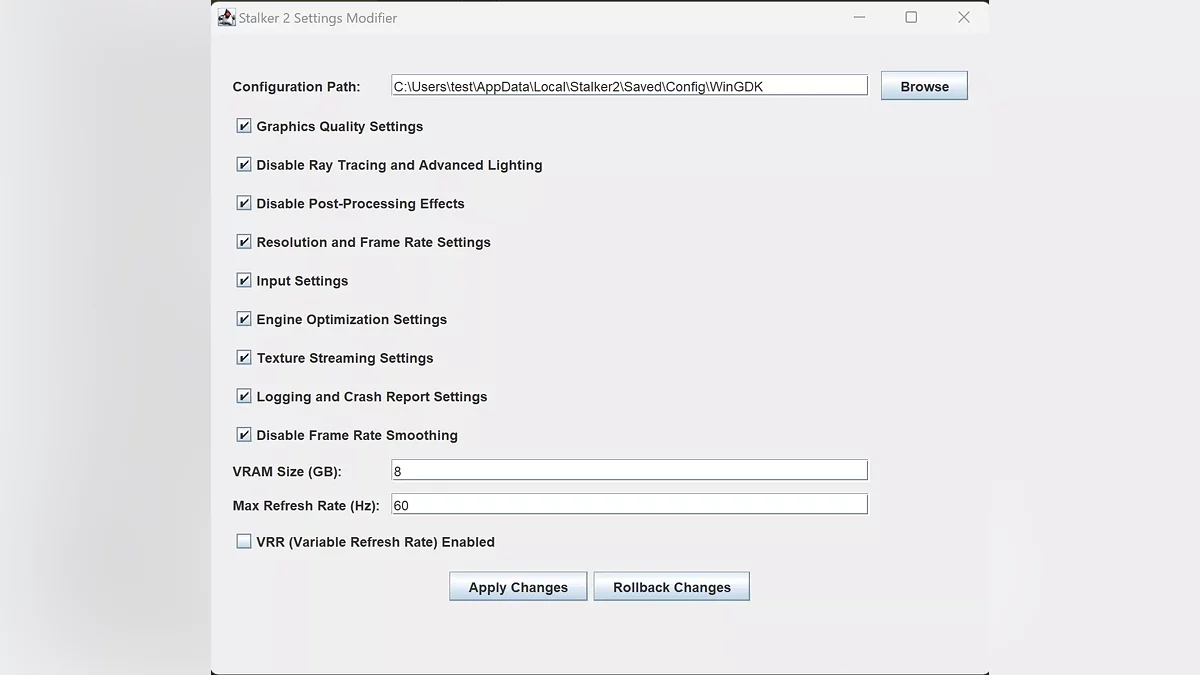Viewport: 1200px width, 675px height.
Task: Toggle Logging and Crash Report Settings
Action: click(244, 396)
